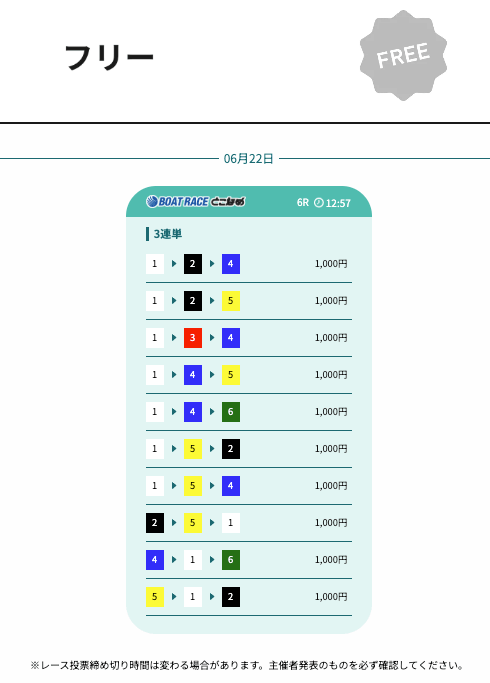Click the green 6 ending the 4-1-6 row
Screen dimensions: 490x683
[231, 560]
